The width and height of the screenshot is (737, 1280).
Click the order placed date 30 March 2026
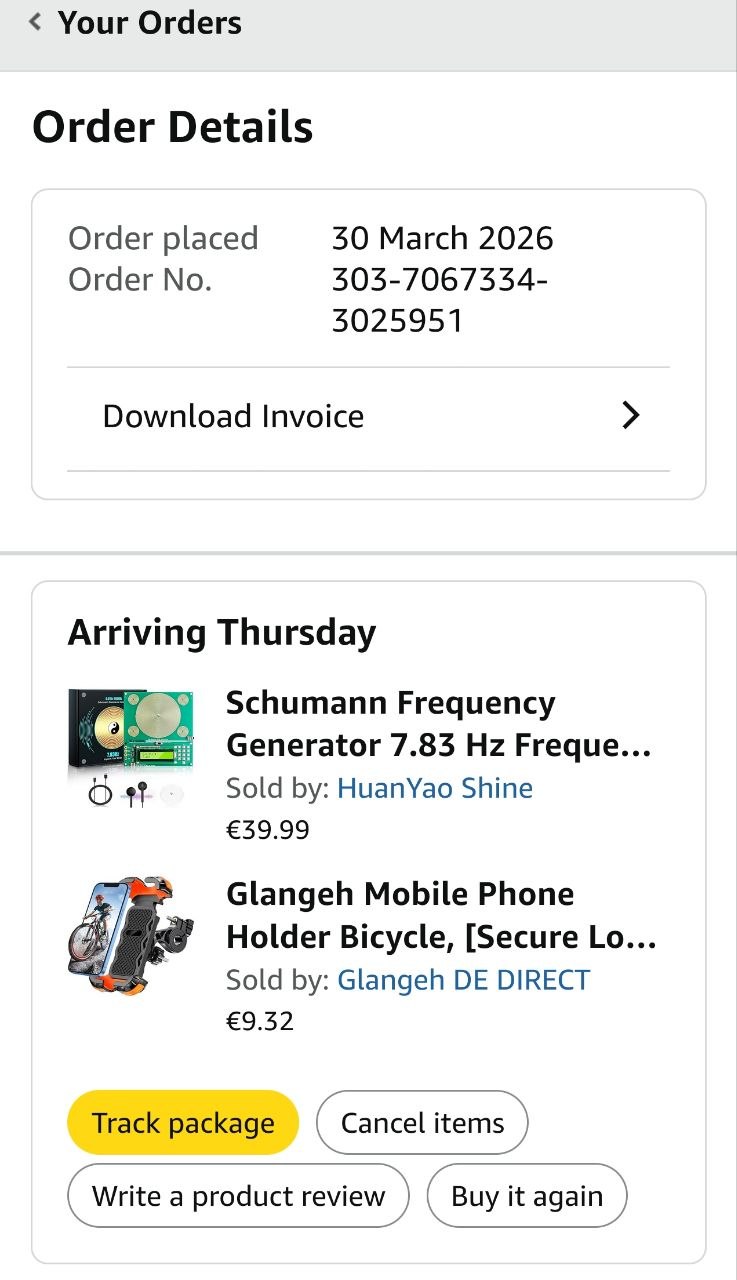tap(442, 238)
